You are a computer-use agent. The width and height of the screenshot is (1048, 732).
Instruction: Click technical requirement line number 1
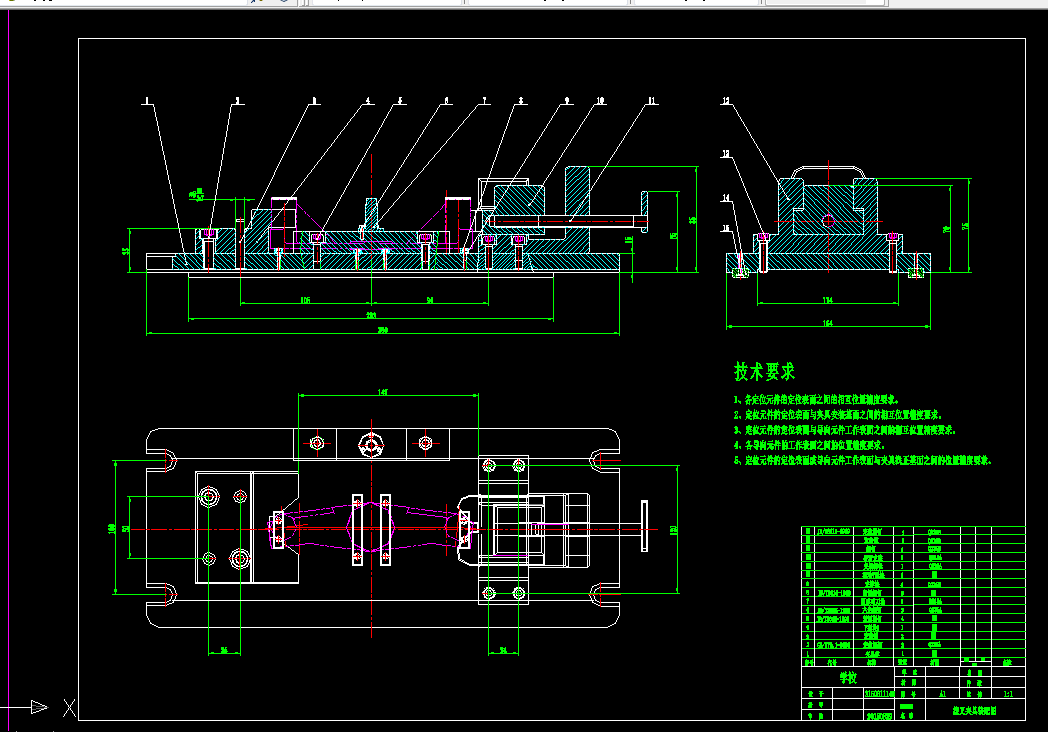[x=816, y=400]
